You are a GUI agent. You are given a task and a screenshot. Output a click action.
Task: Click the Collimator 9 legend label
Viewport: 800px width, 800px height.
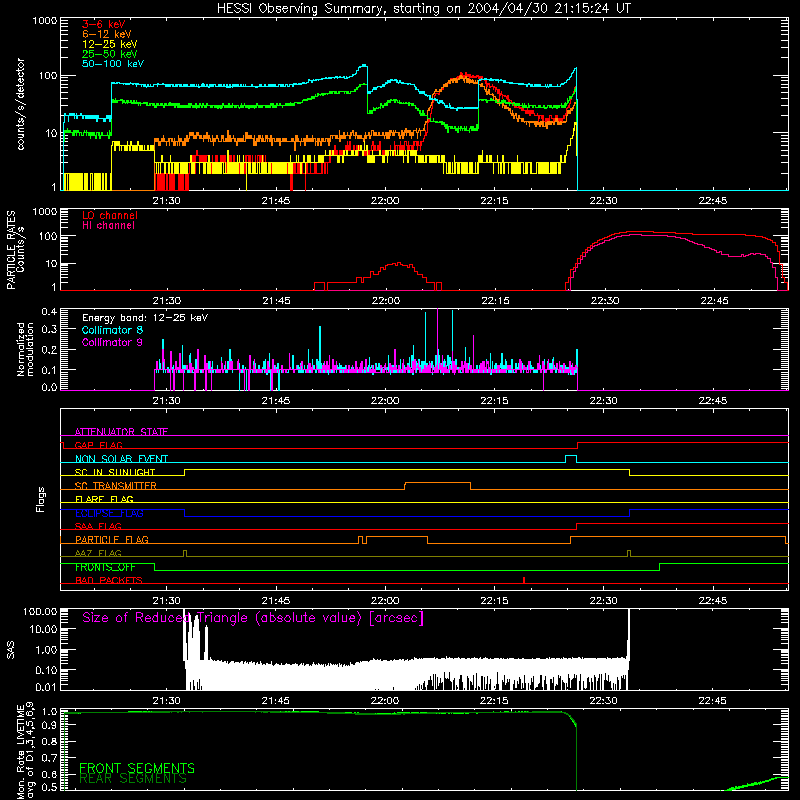pyautogui.click(x=112, y=342)
